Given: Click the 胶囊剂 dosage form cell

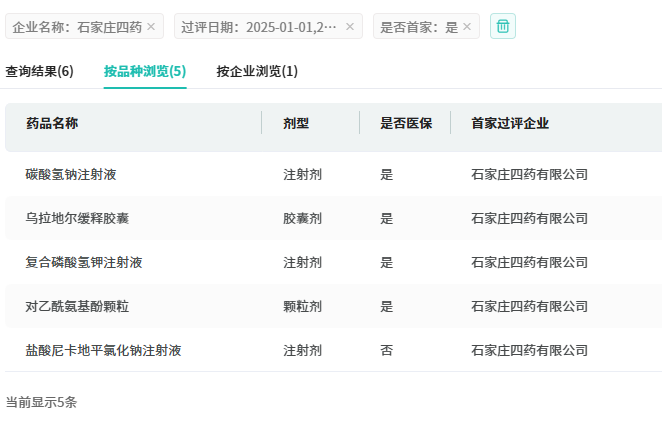Looking at the screenshot, I should point(302,218).
